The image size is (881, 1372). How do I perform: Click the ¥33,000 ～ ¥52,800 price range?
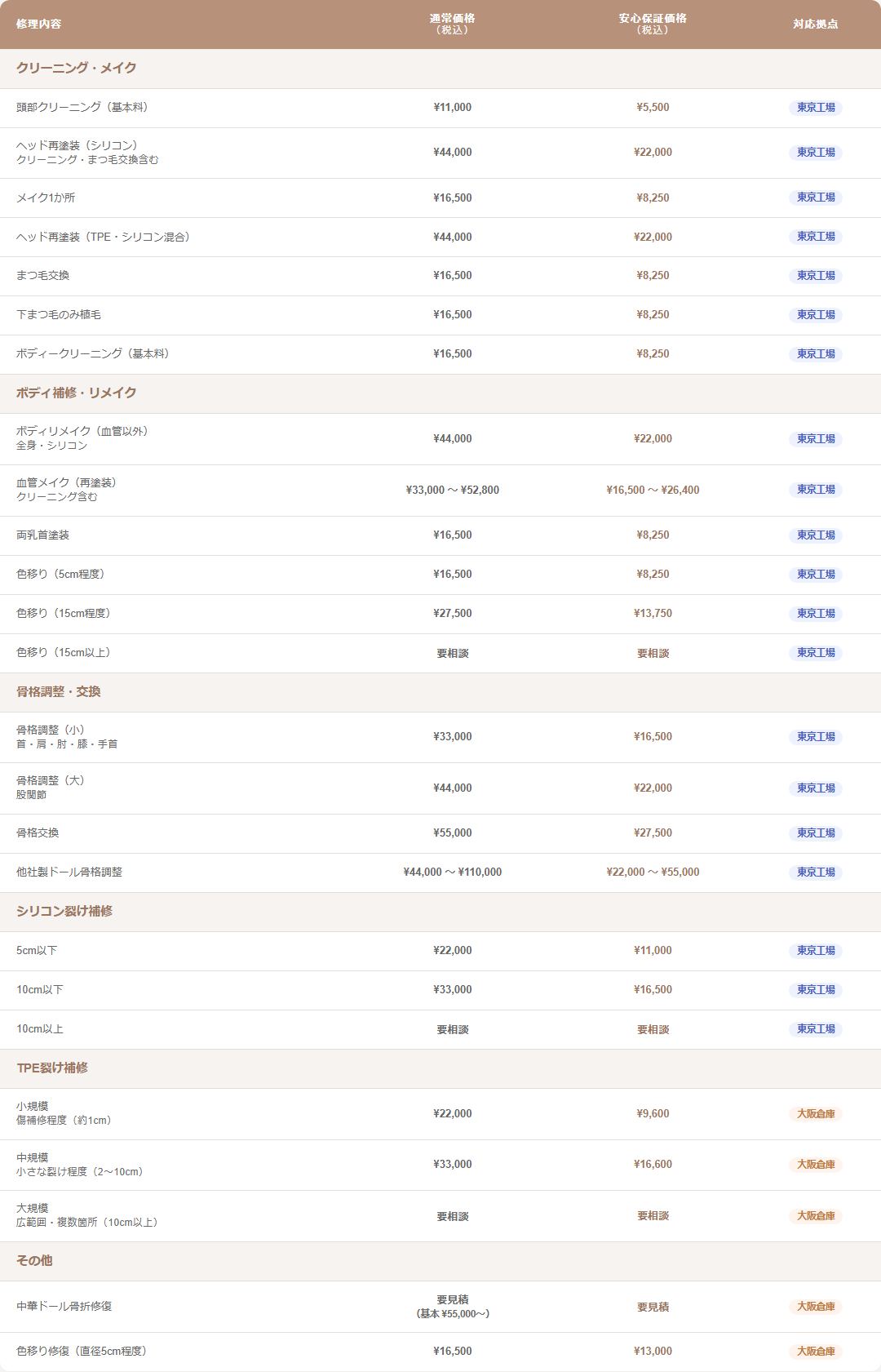(x=453, y=491)
